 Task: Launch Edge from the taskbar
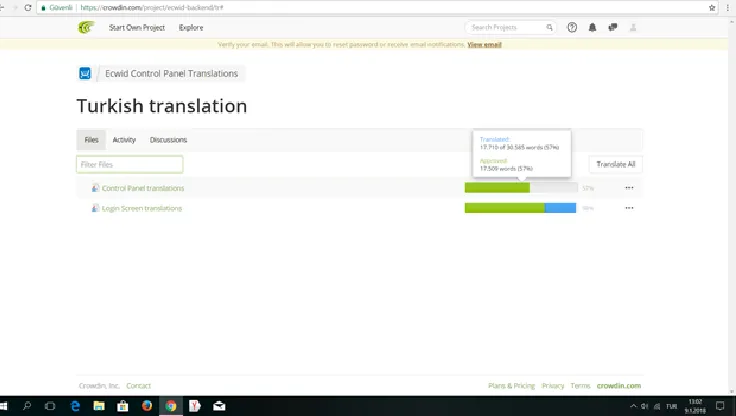pos(75,406)
